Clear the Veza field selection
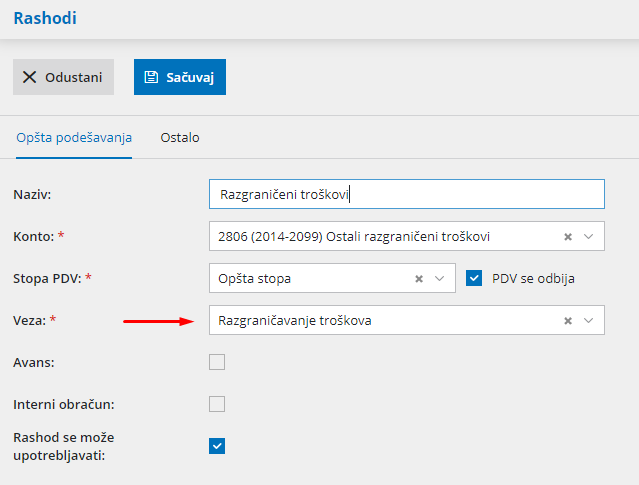The width and height of the screenshot is (639, 485). (568, 321)
